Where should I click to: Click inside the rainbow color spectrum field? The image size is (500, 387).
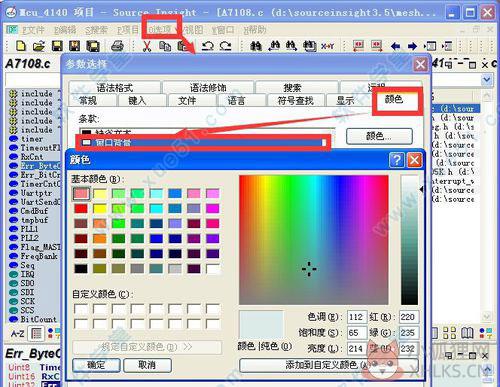[x=314, y=240]
